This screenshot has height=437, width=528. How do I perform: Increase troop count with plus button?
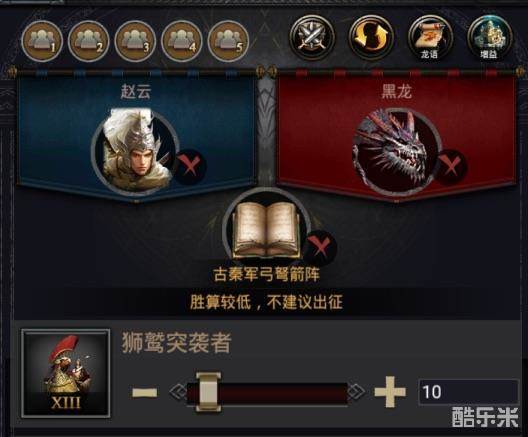click(x=390, y=392)
